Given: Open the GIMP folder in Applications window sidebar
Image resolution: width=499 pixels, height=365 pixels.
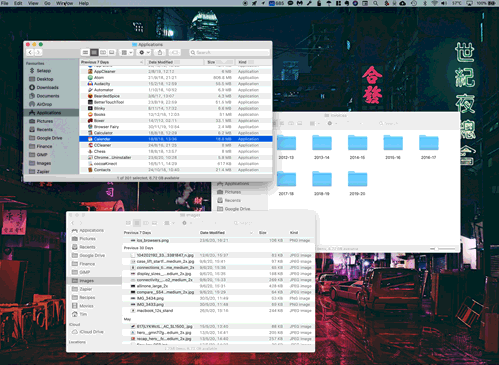Looking at the screenshot, I should (42, 155).
